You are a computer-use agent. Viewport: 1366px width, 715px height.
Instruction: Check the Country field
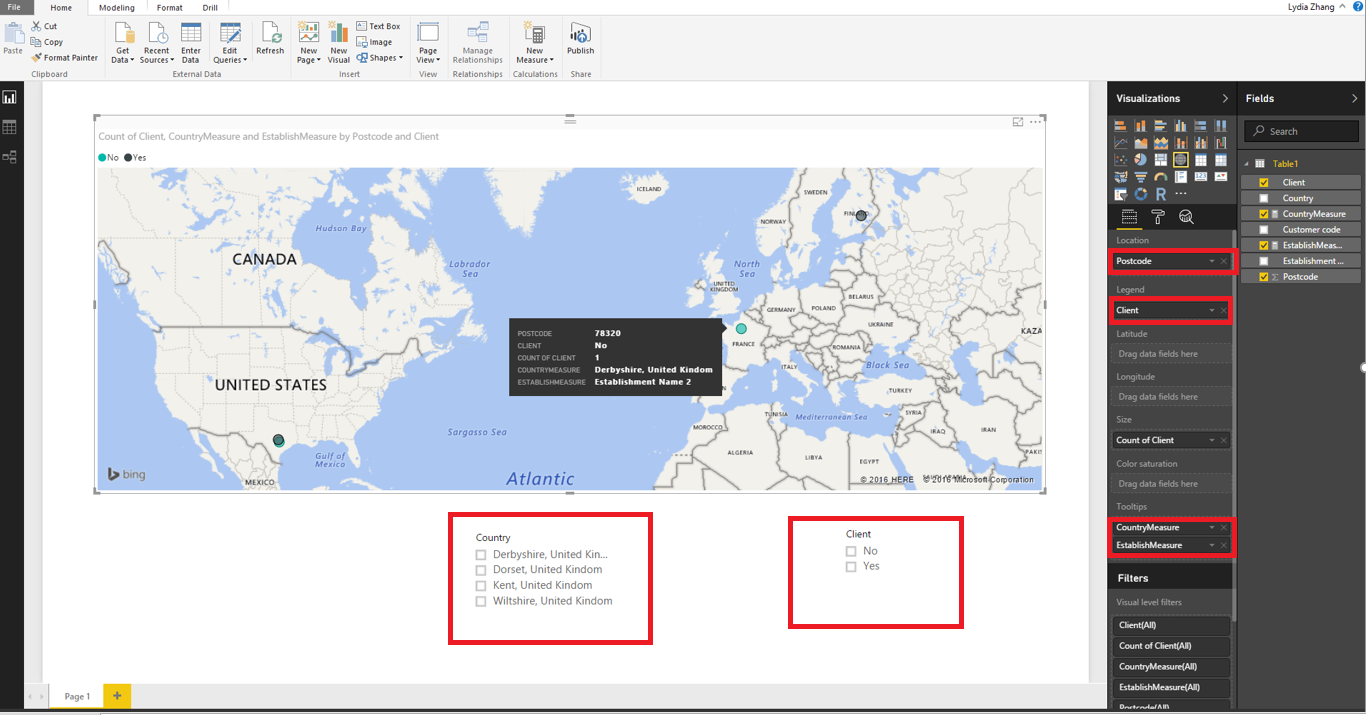(1264, 198)
